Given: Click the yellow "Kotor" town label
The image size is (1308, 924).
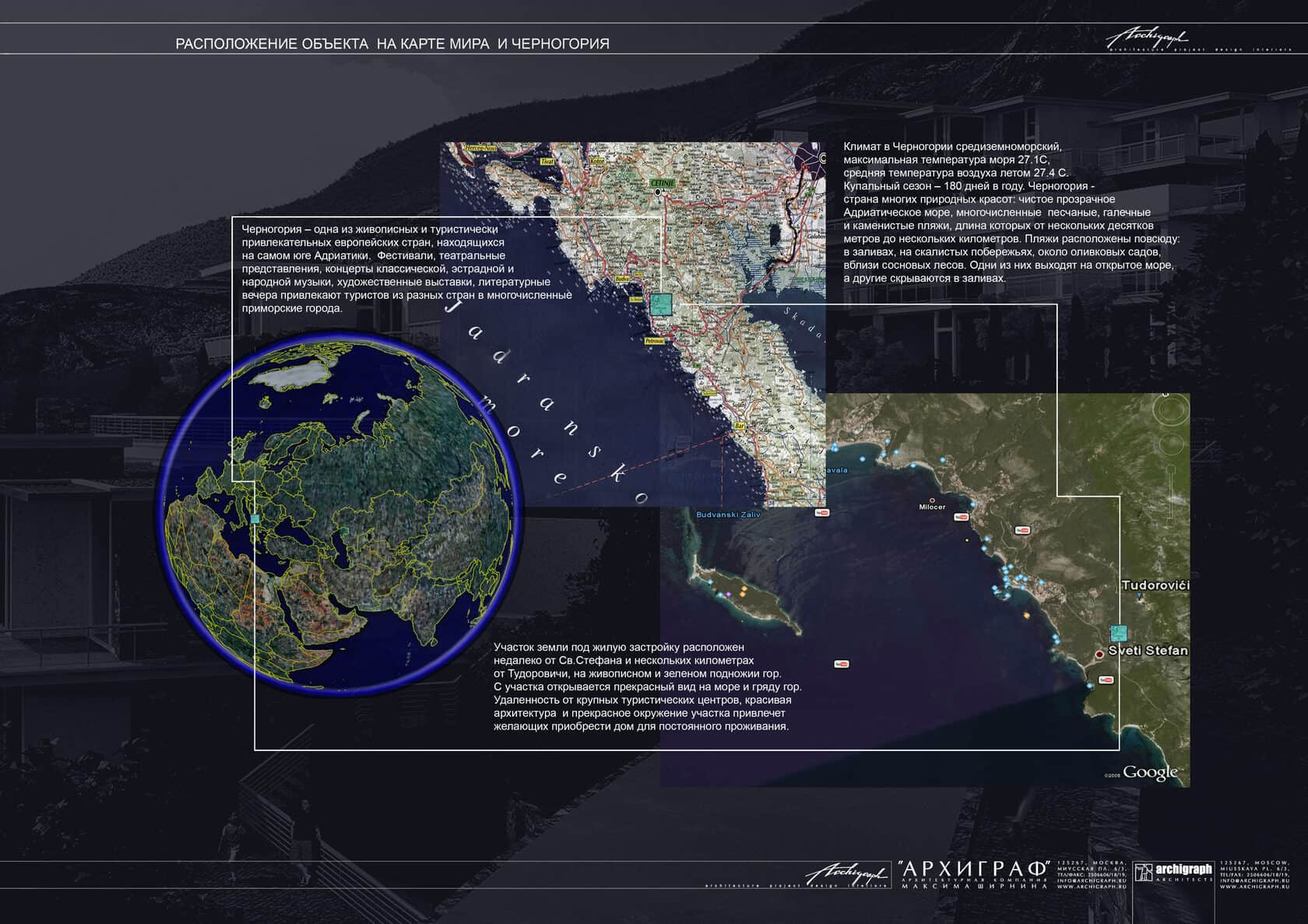Looking at the screenshot, I should click(x=597, y=161).
